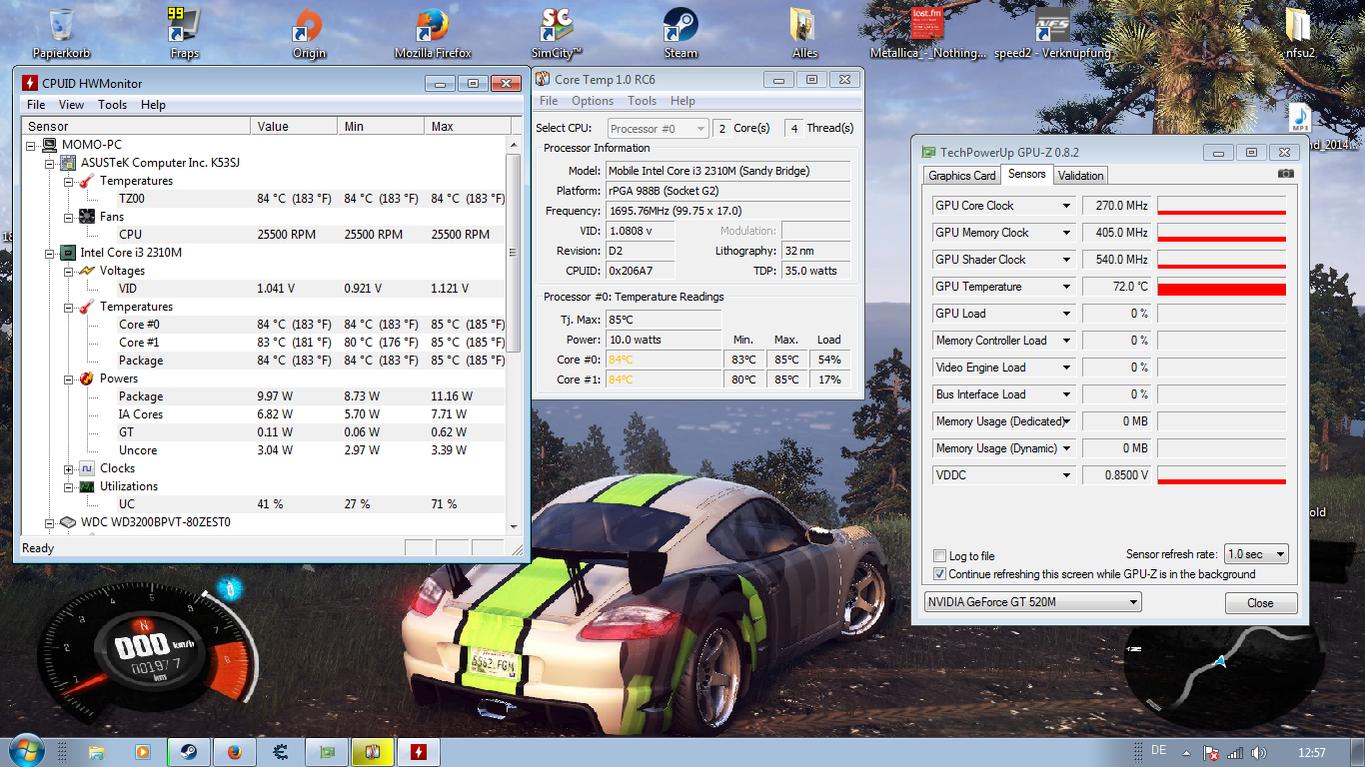
Task: Click the network signal tray icon
Action: tap(1235, 752)
